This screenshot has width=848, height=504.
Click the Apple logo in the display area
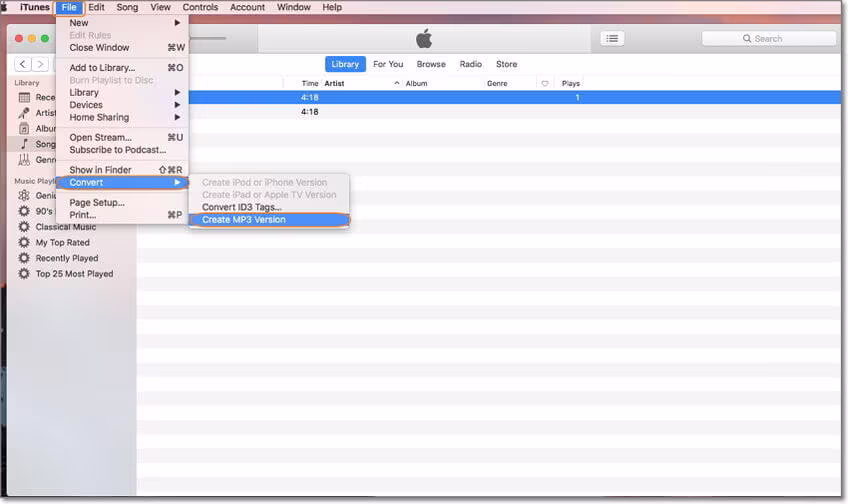(x=424, y=38)
